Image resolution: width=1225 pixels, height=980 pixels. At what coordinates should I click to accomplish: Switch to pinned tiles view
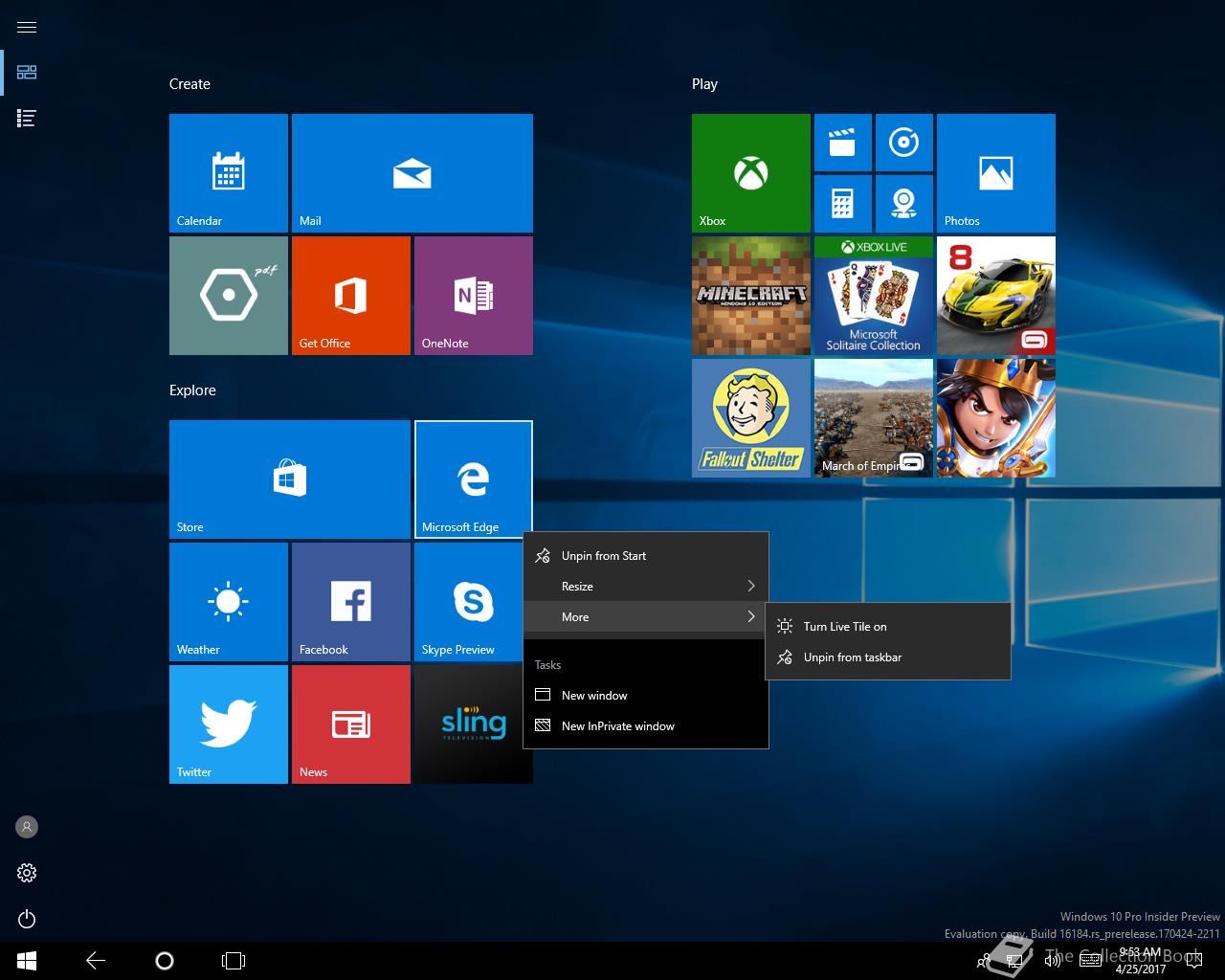pyautogui.click(x=27, y=73)
